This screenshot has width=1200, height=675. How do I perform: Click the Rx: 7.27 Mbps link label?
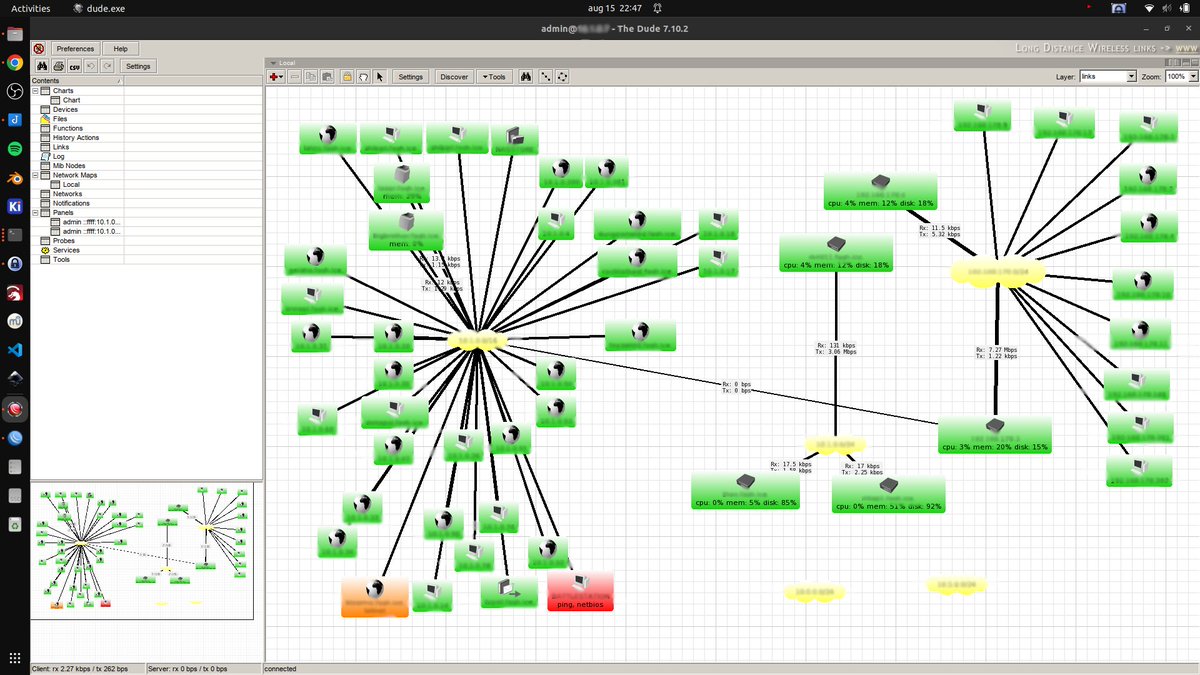(997, 352)
